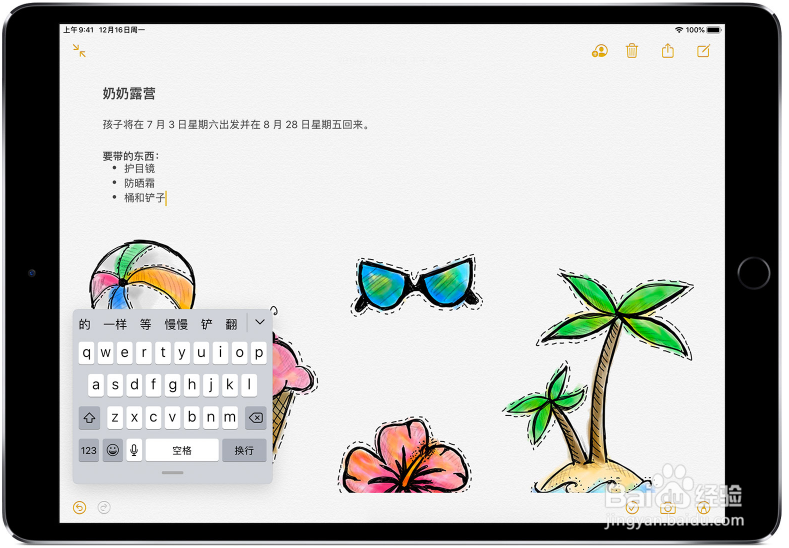This screenshot has width=789, height=548.
Task: Tap the note title 奶奶露营
Action: click(129, 94)
